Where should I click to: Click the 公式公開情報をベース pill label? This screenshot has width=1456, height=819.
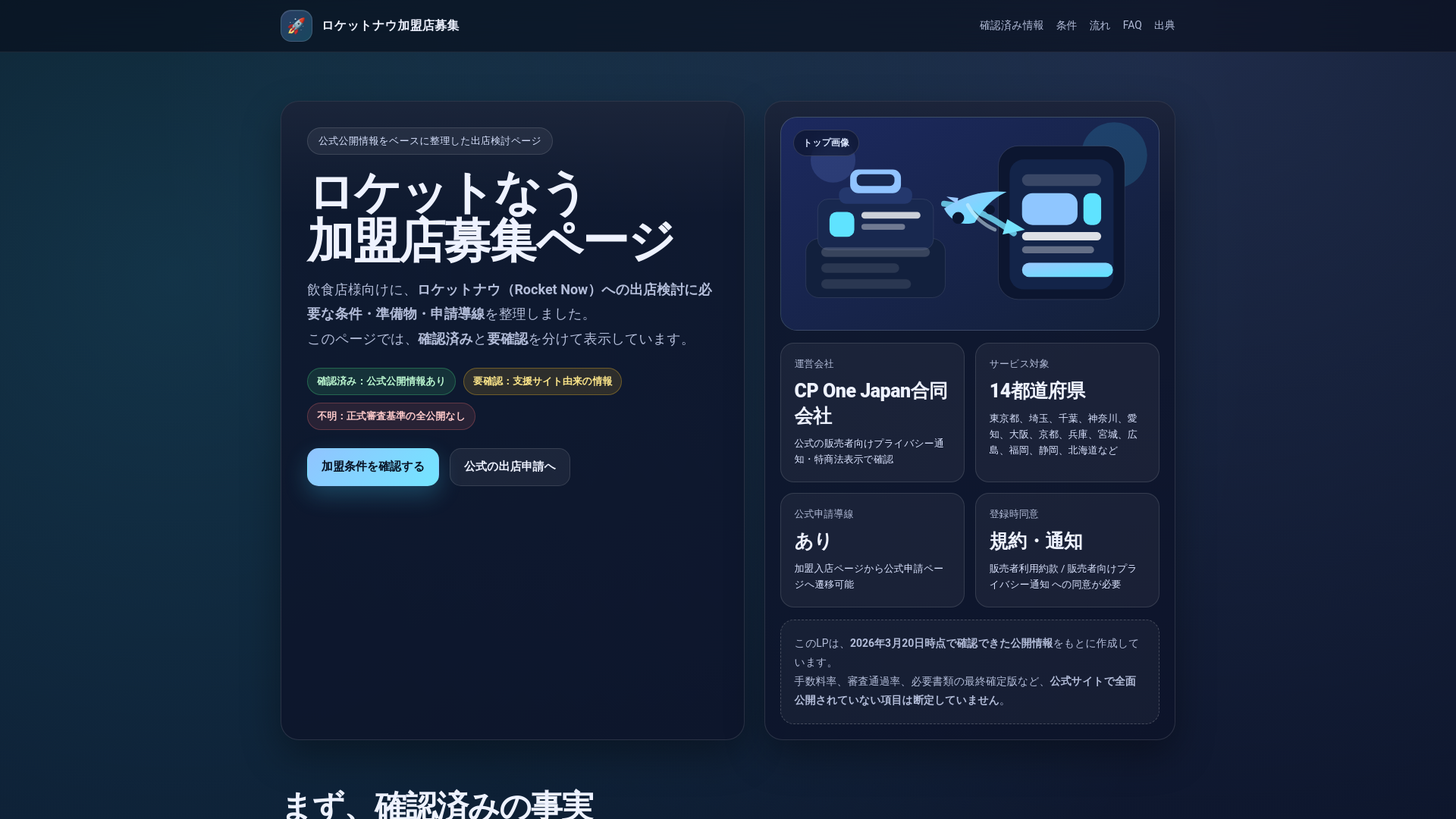[x=429, y=141]
